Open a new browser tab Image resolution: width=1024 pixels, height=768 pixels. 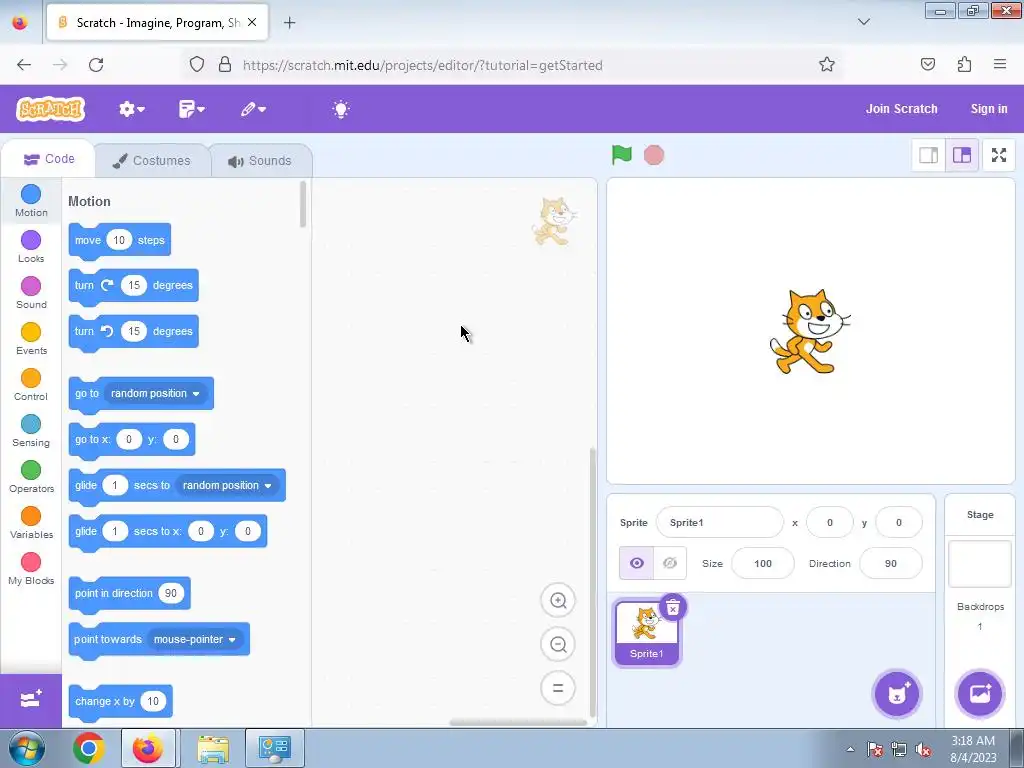tap(289, 23)
